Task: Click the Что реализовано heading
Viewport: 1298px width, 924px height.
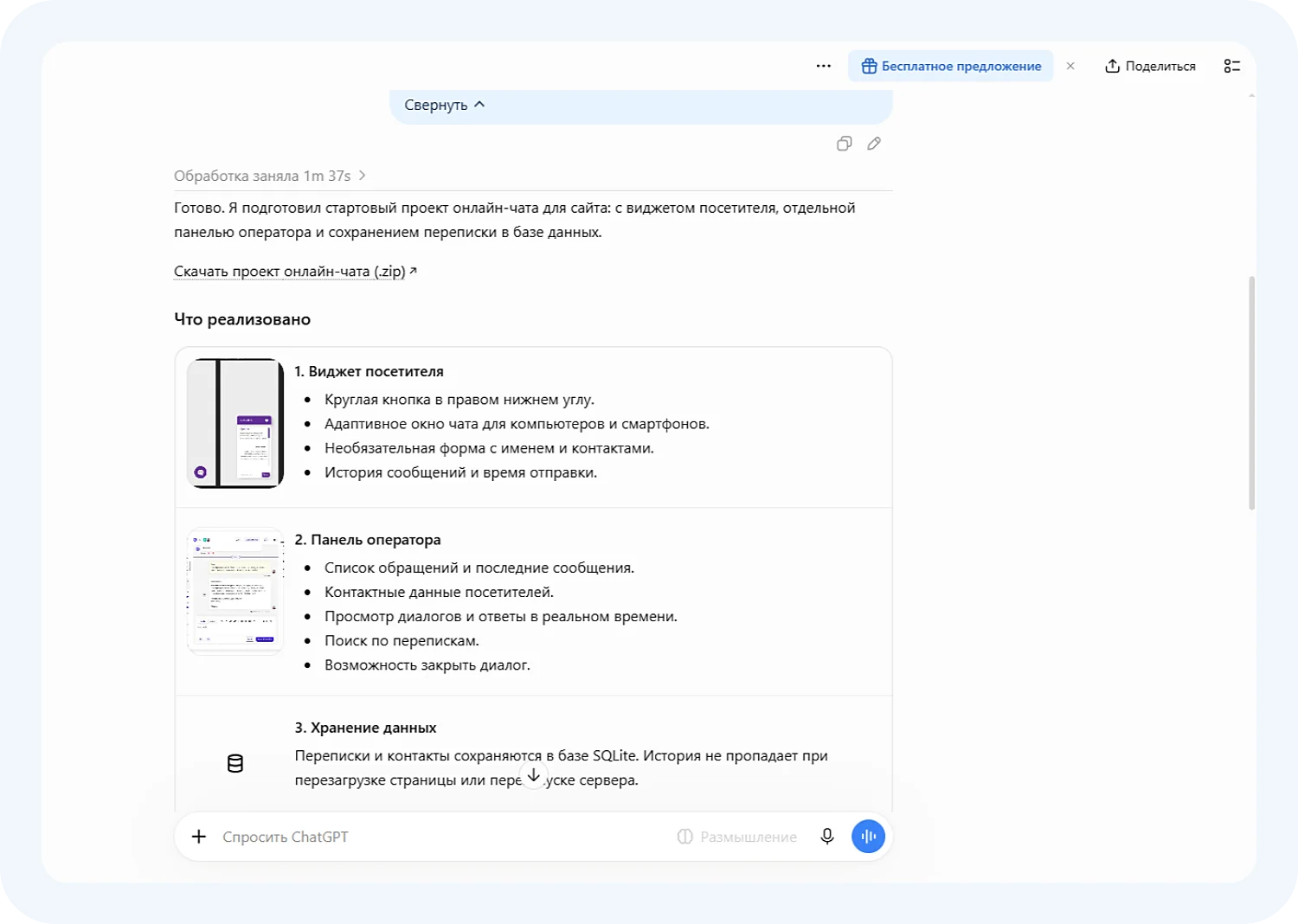Action: pos(242,319)
